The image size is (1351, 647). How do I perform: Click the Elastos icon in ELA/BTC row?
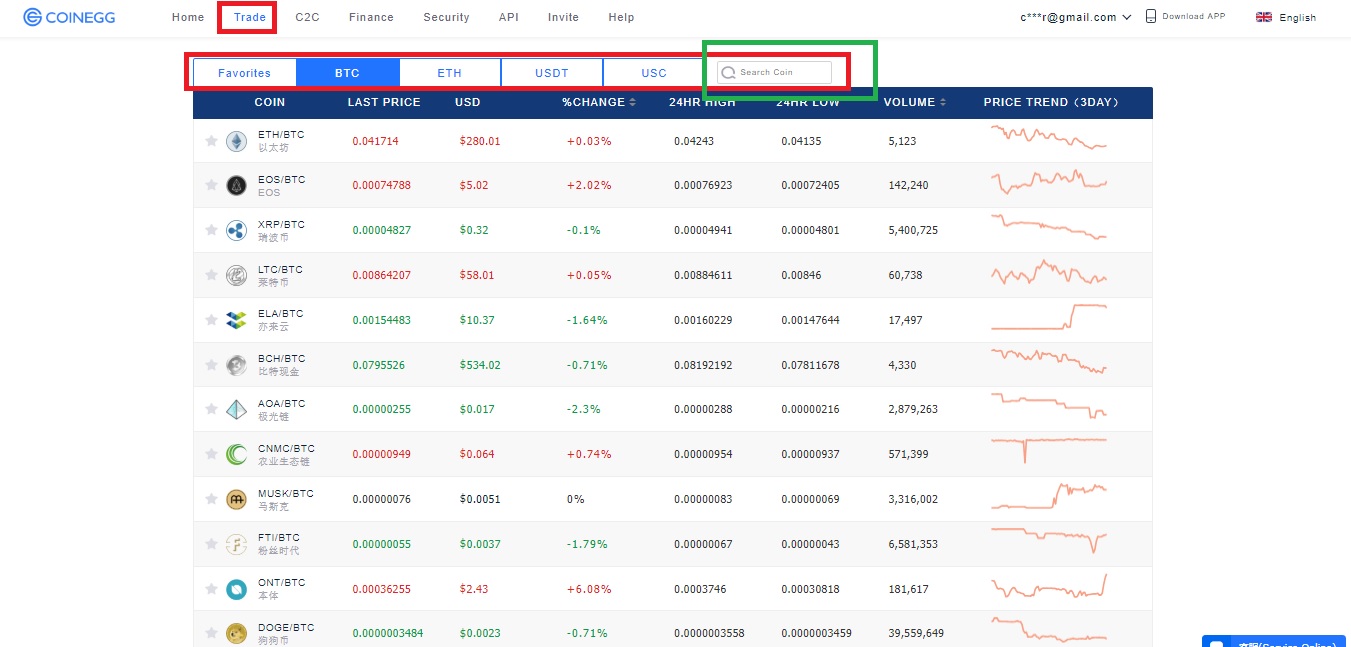tap(236, 320)
